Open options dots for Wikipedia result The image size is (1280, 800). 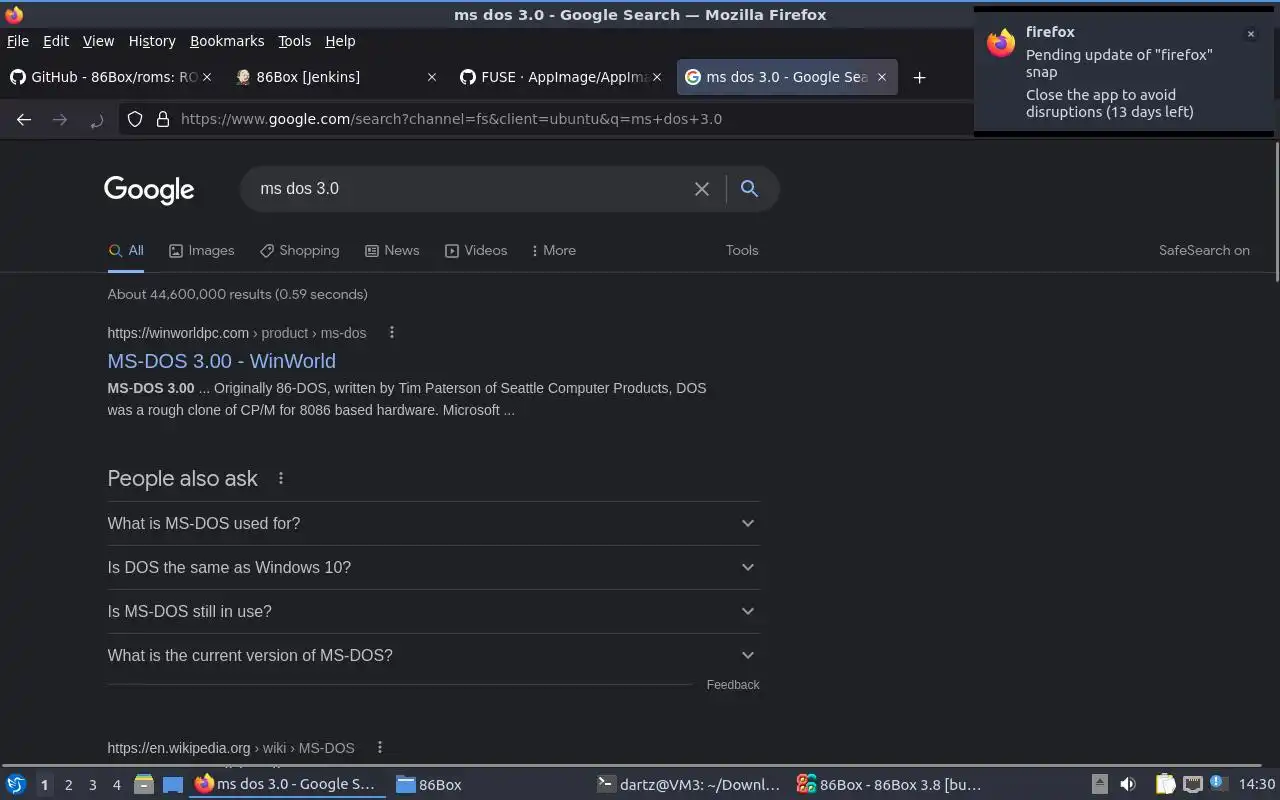tap(379, 747)
